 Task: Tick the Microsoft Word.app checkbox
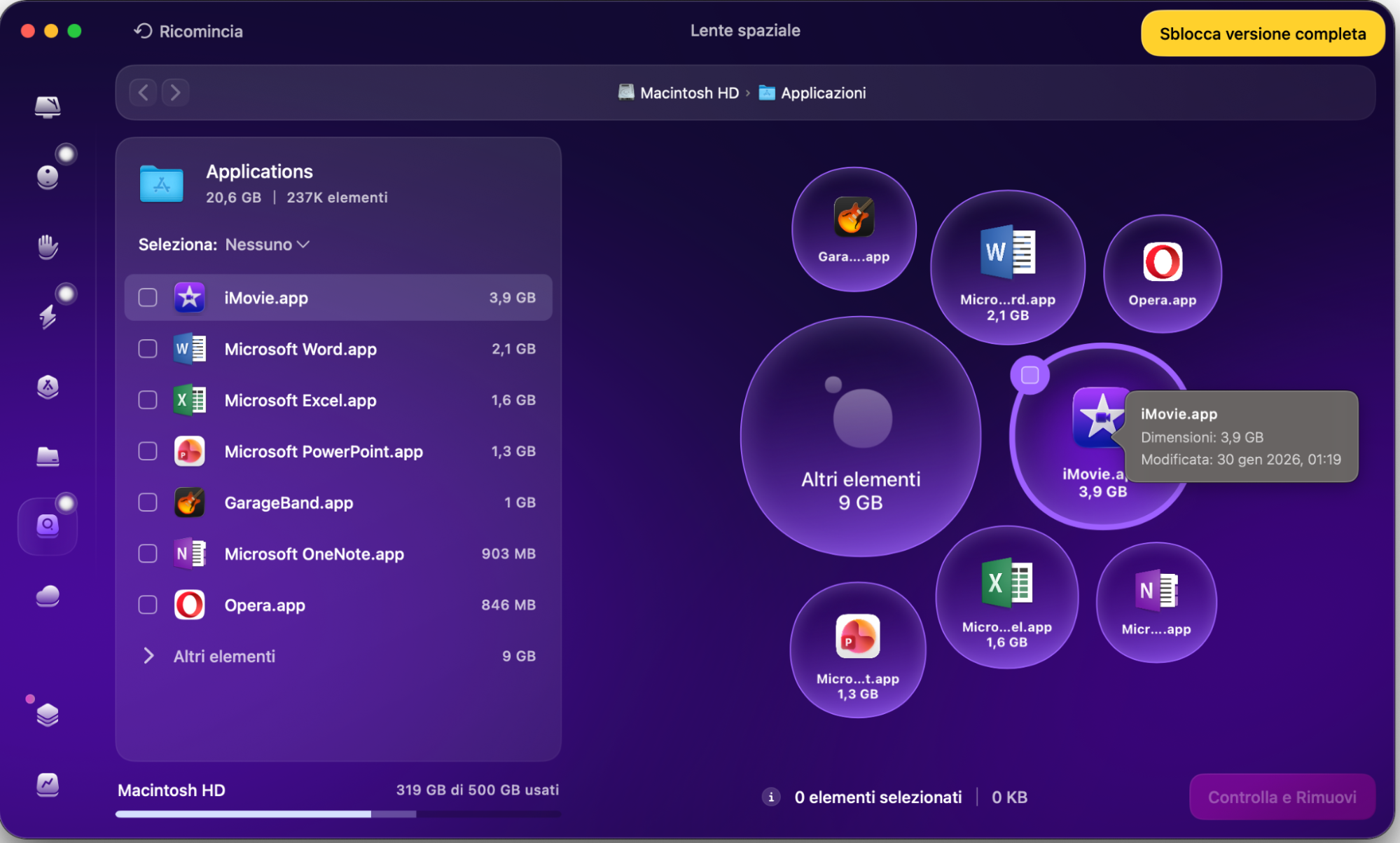pos(148,349)
